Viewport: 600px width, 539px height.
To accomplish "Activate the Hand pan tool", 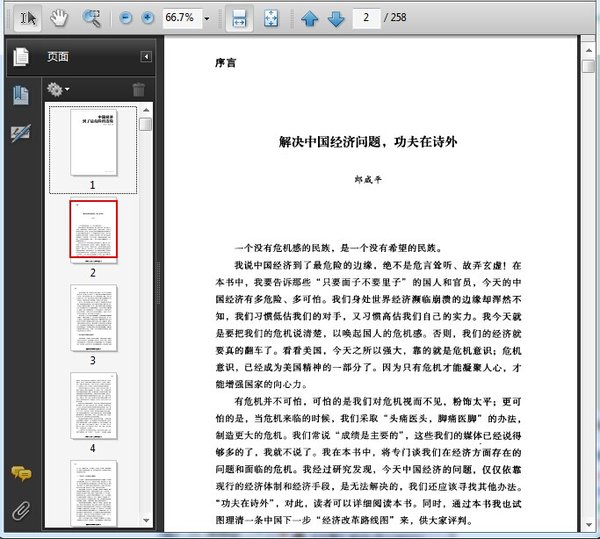I will [60, 18].
